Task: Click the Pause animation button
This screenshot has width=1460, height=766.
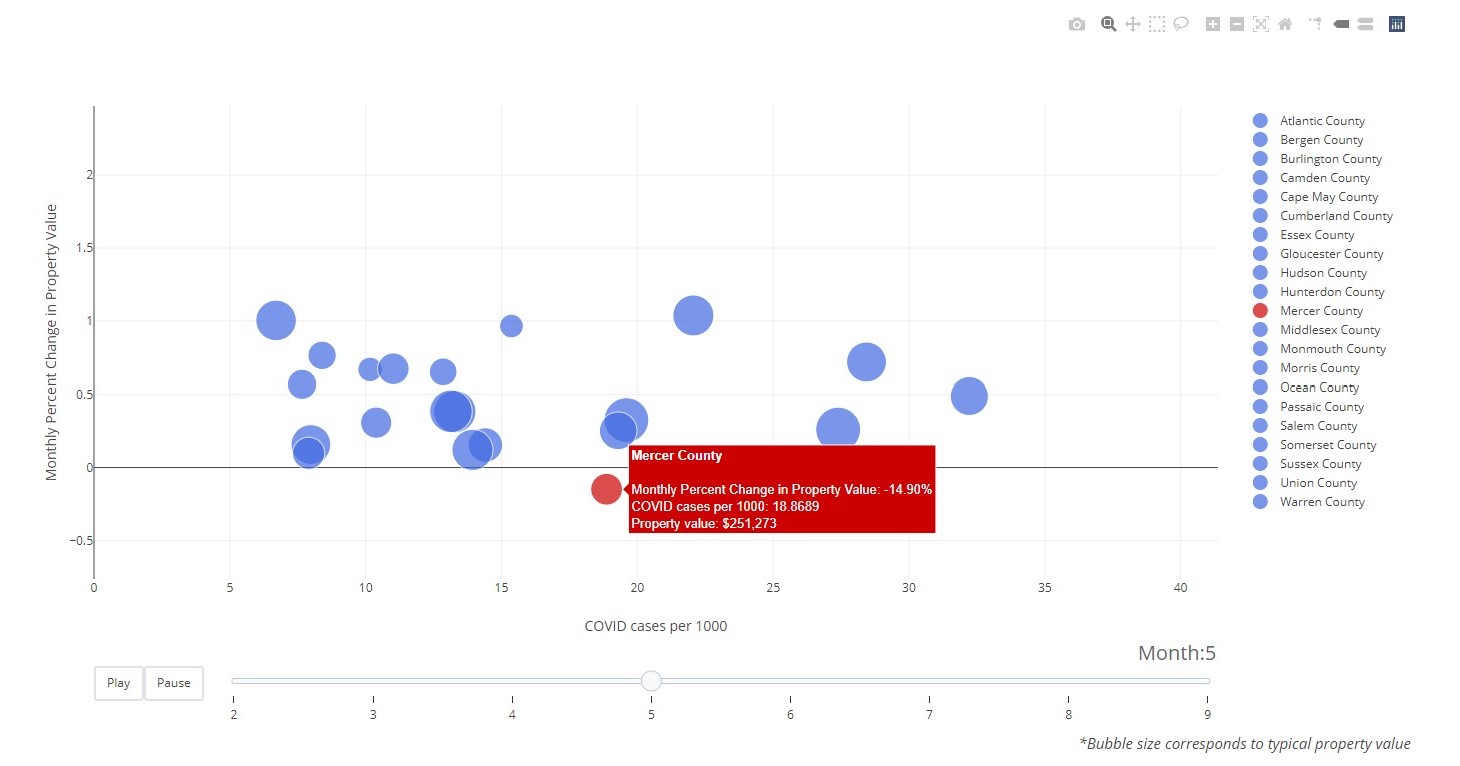Action: point(174,683)
